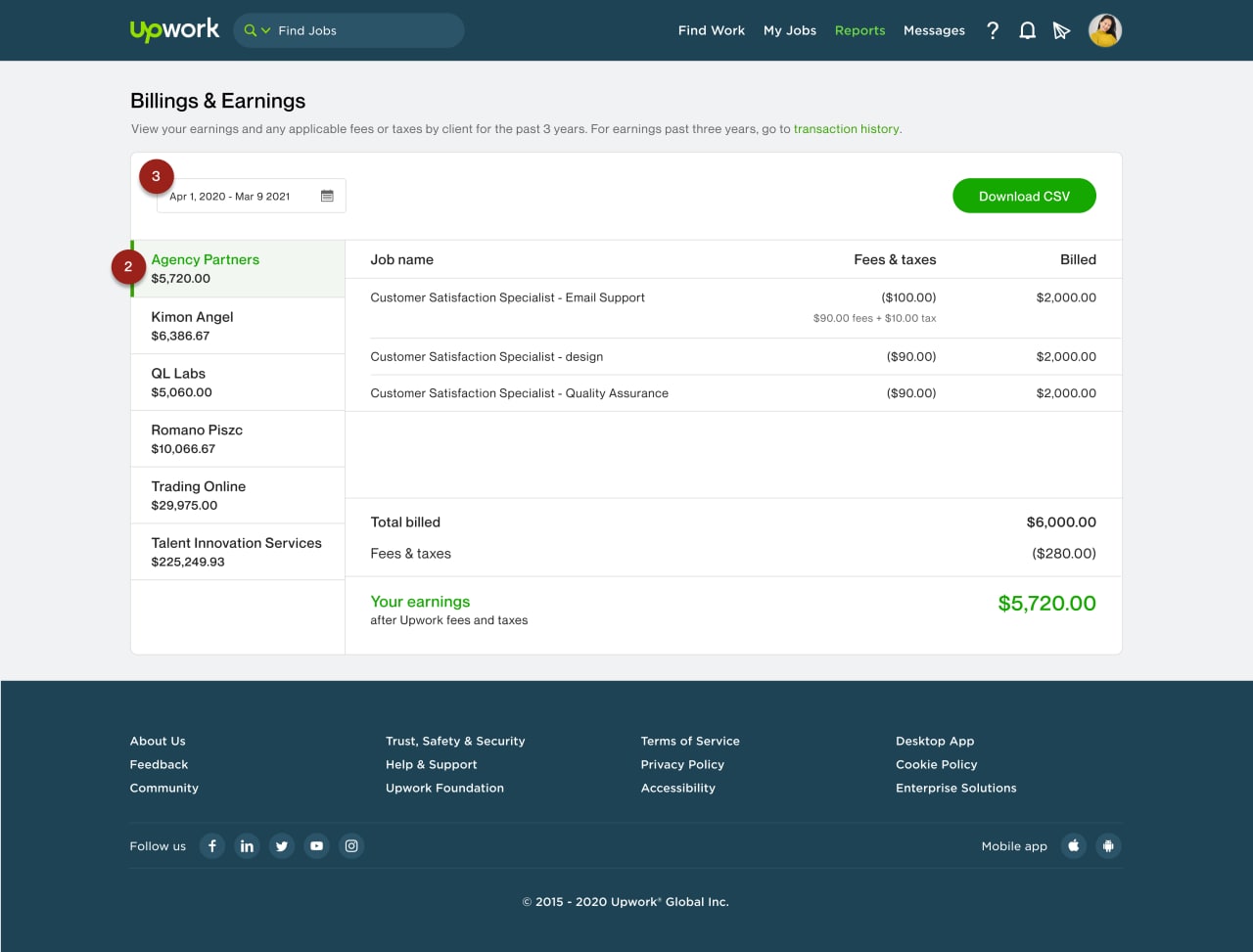Select the QL Labs client
Image resolution: width=1253 pixels, height=952 pixels.
click(238, 383)
